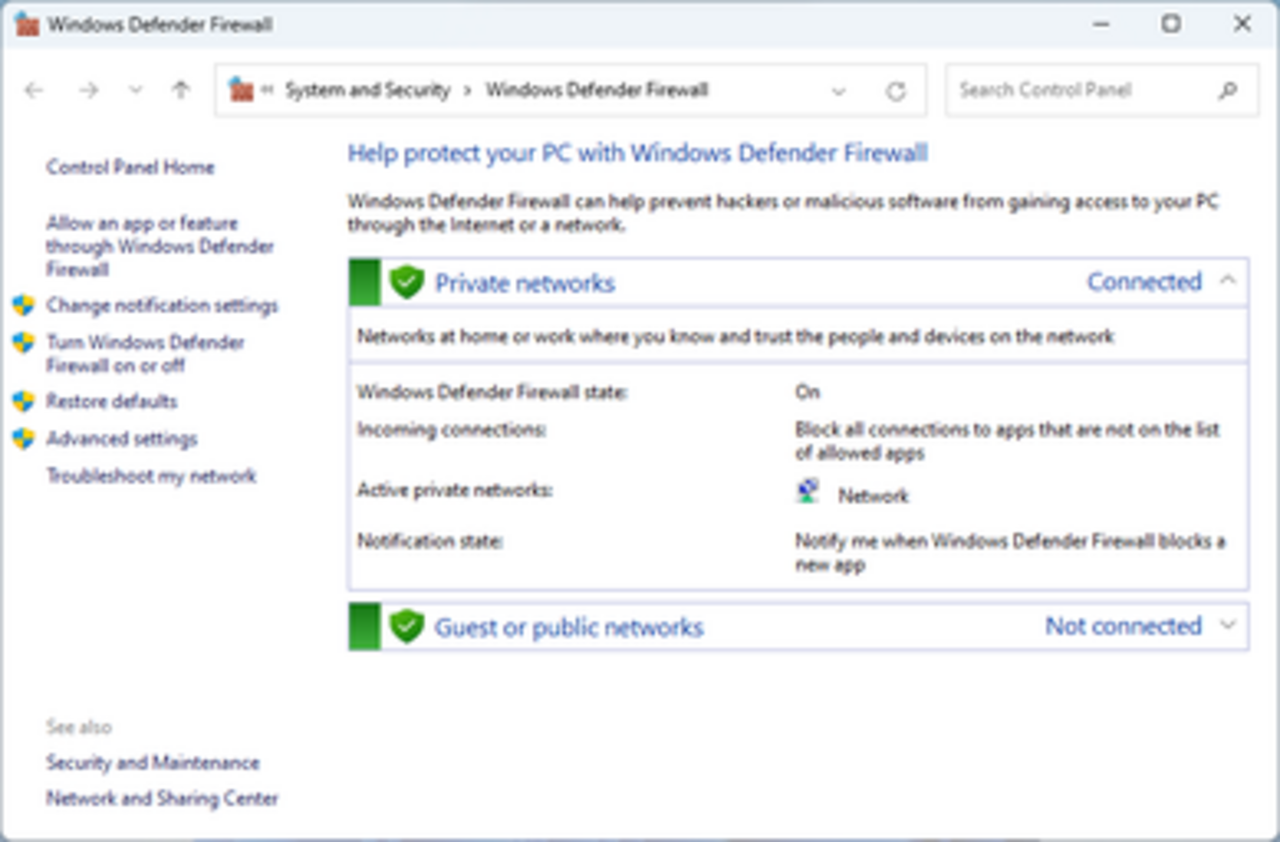Click the Search Control Panel field
The width and height of the screenshot is (1280, 842).
coord(1102,90)
